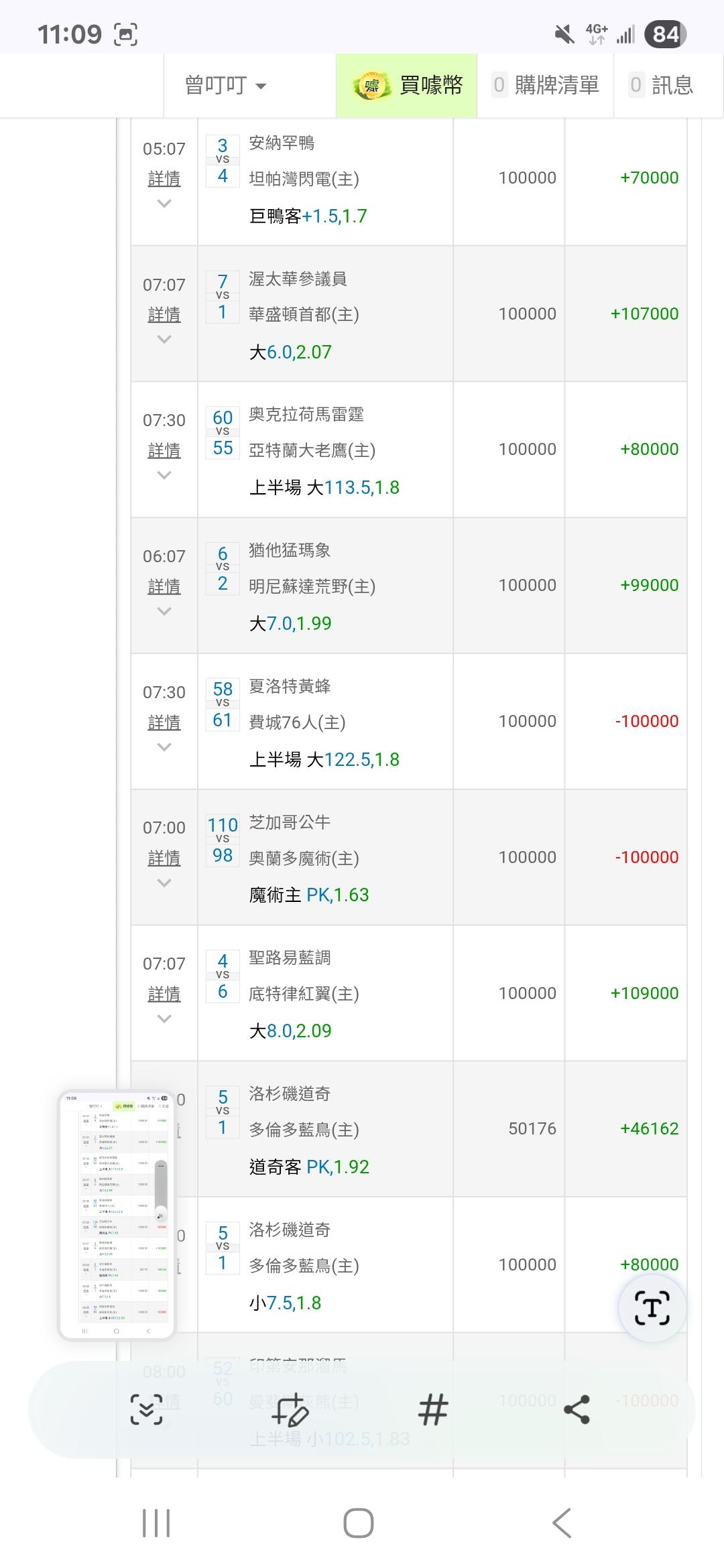Viewport: 724px width, 1568px height.
Task: Open the recent apps navigation icon
Action: pyautogui.click(x=156, y=1523)
